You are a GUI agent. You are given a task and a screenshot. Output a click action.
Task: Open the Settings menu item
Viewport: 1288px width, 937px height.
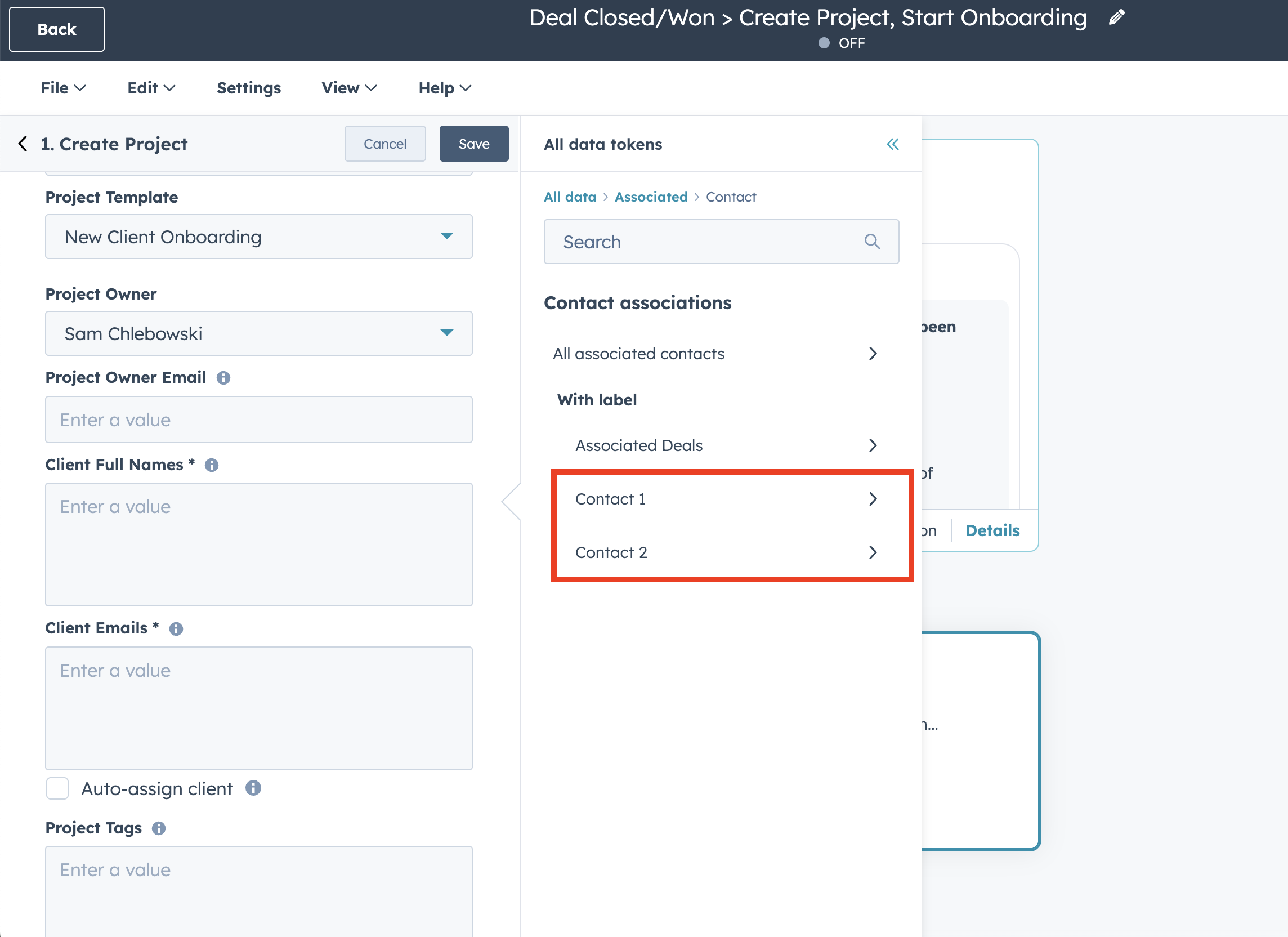pyautogui.click(x=249, y=88)
